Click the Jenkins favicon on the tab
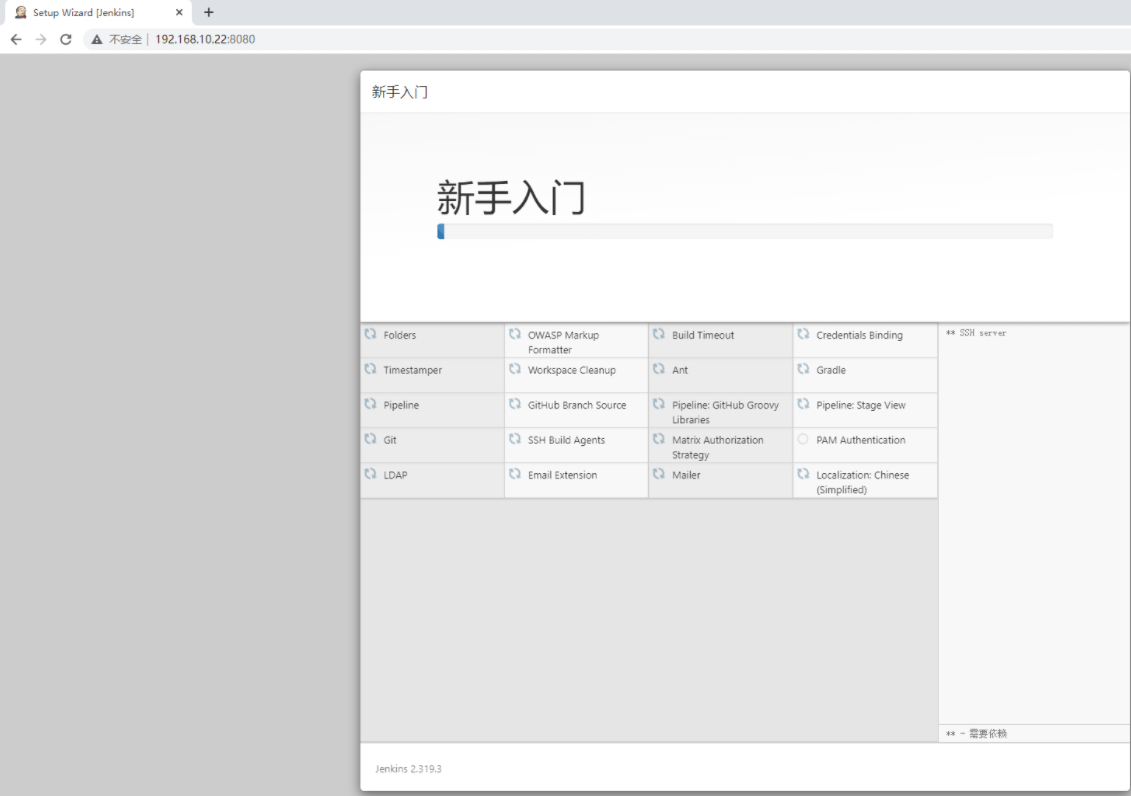The width and height of the screenshot is (1131, 796). coord(21,12)
